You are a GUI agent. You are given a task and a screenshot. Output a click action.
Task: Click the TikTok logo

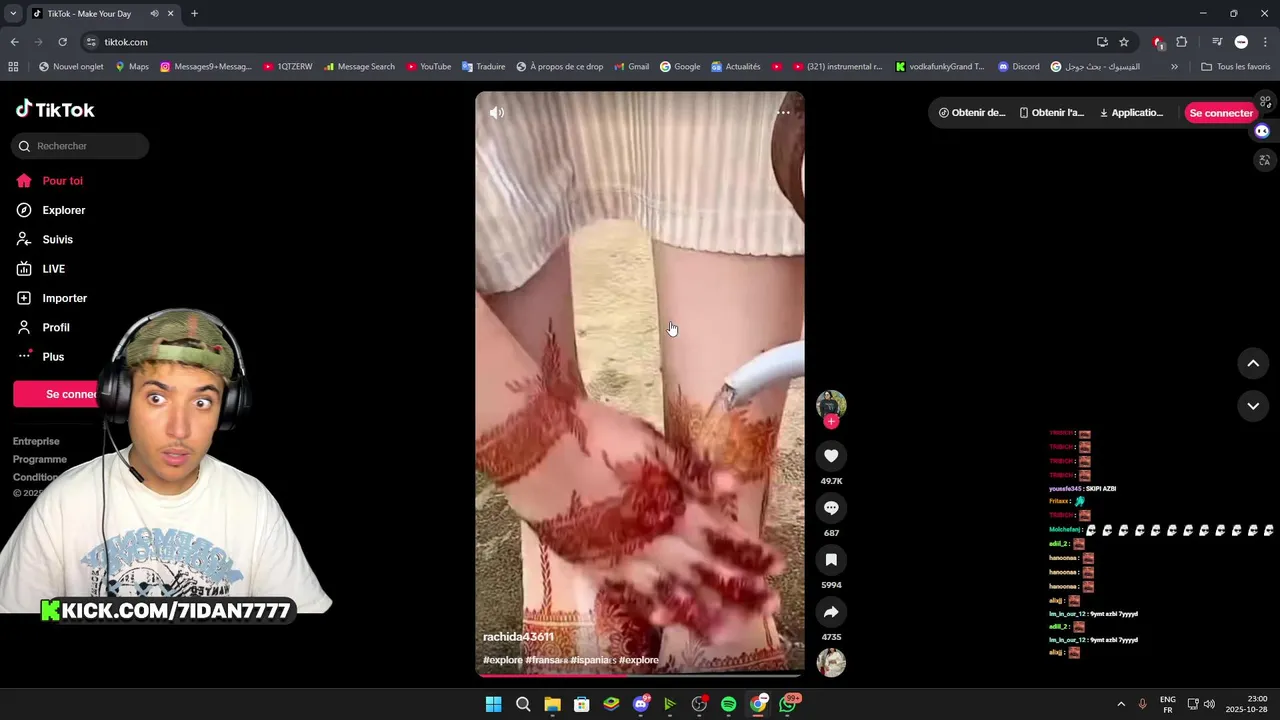(55, 109)
